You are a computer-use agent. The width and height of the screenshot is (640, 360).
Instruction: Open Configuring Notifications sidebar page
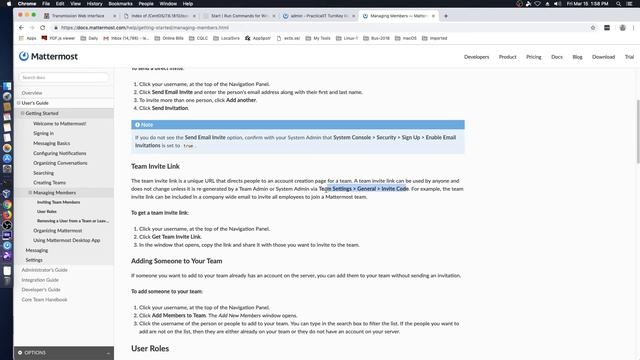60,153
